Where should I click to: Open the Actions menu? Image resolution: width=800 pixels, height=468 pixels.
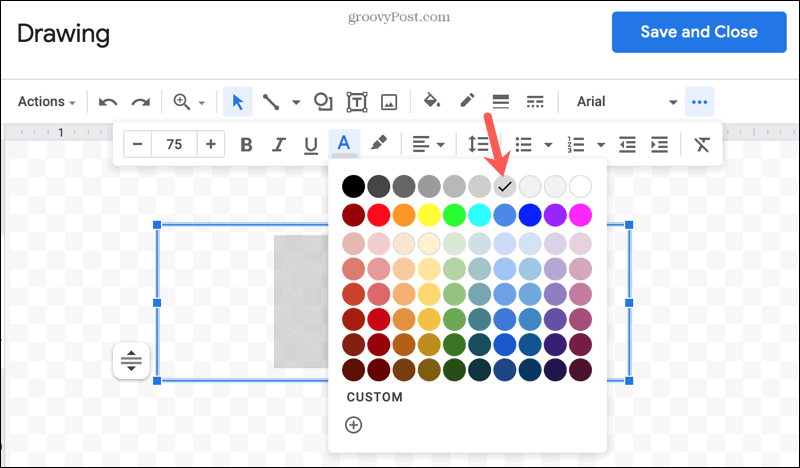(x=46, y=102)
